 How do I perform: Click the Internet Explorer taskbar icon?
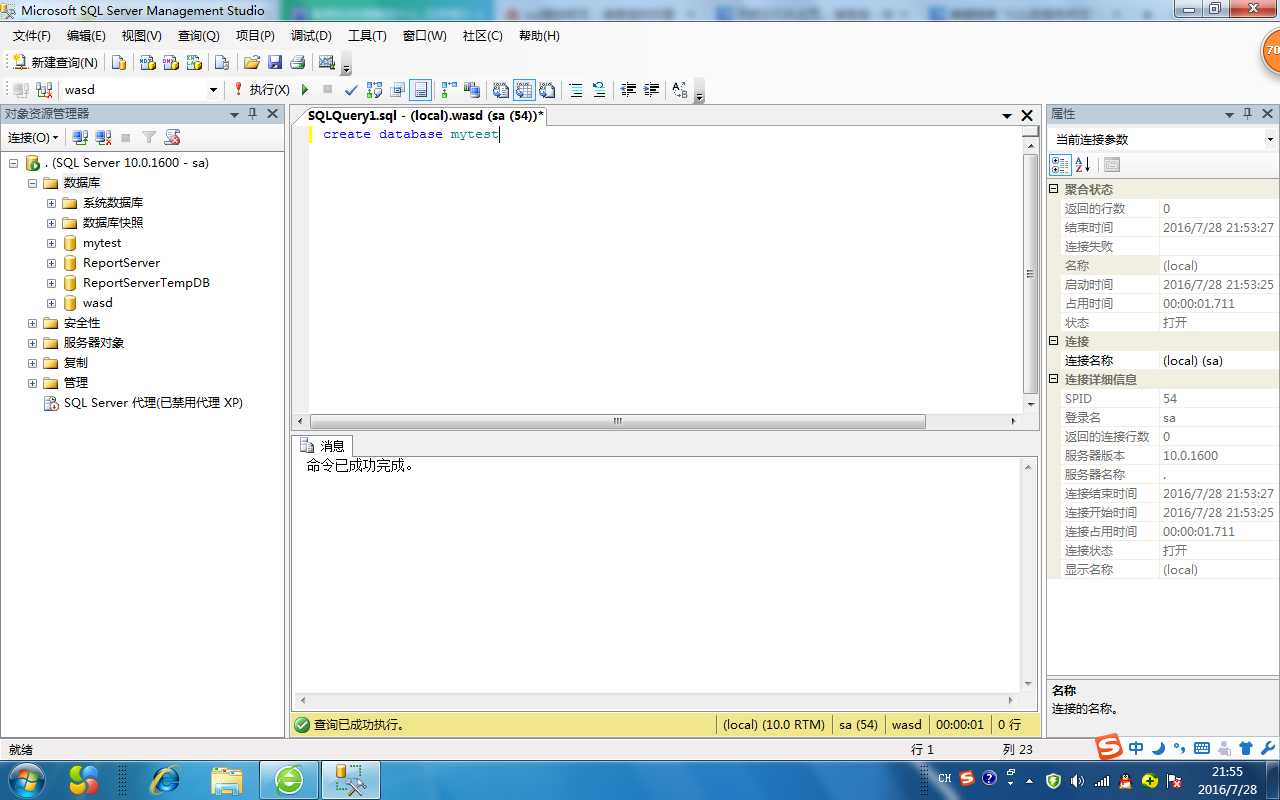[x=164, y=780]
